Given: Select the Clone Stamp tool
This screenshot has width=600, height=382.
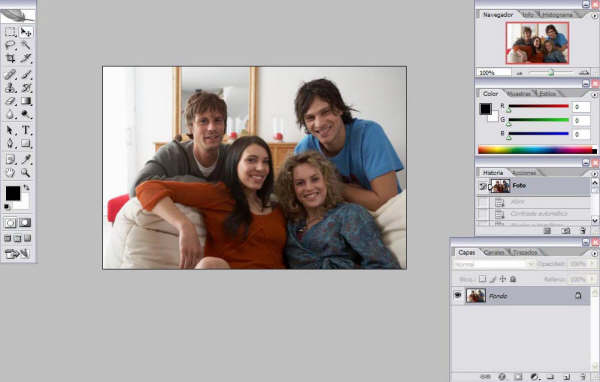Looking at the screenshot, I should [x=10, y=88].
